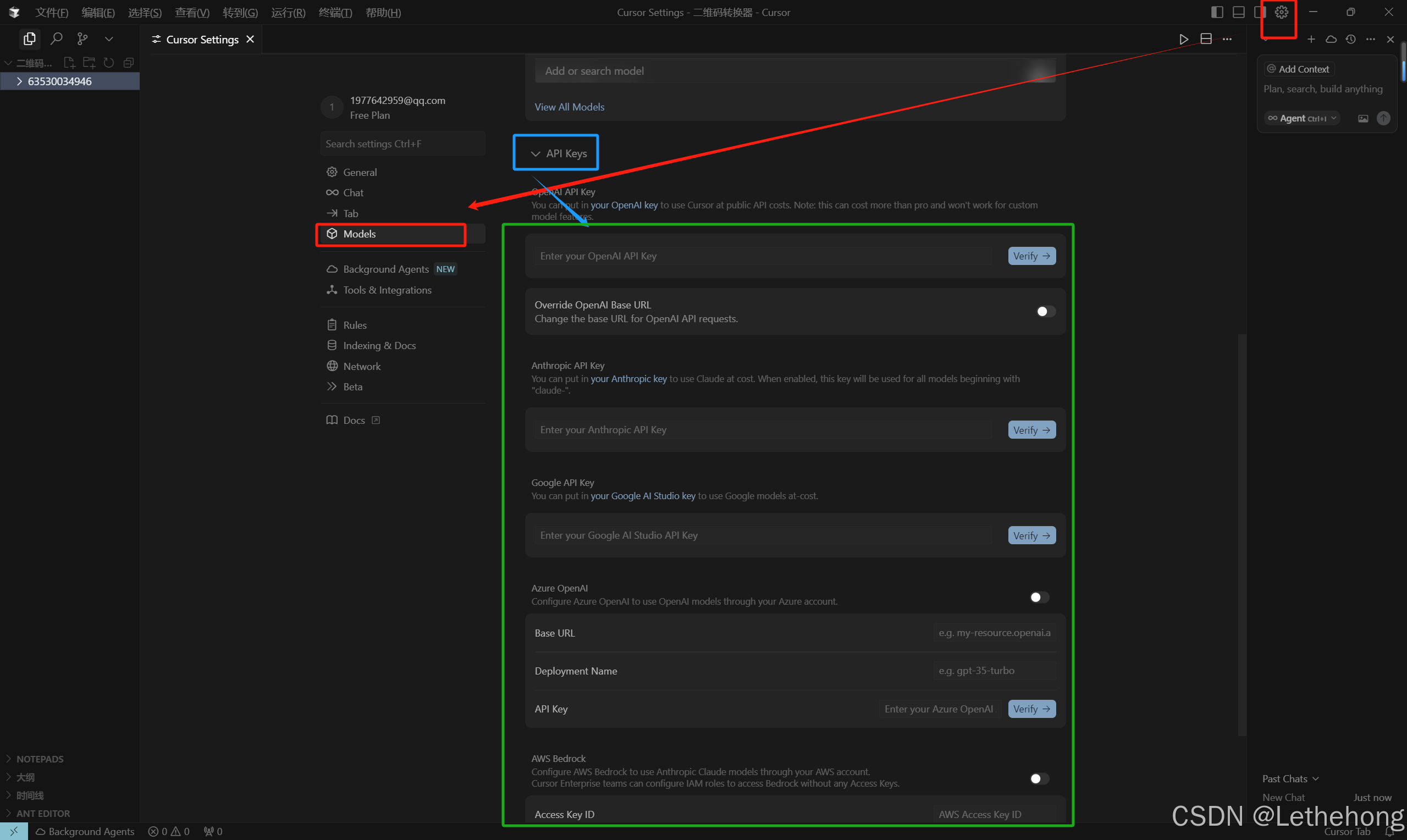The height and width of the screenshot is (840, 1407).
Task: Focus the Search settings field
Action: (x=402, y=144)
